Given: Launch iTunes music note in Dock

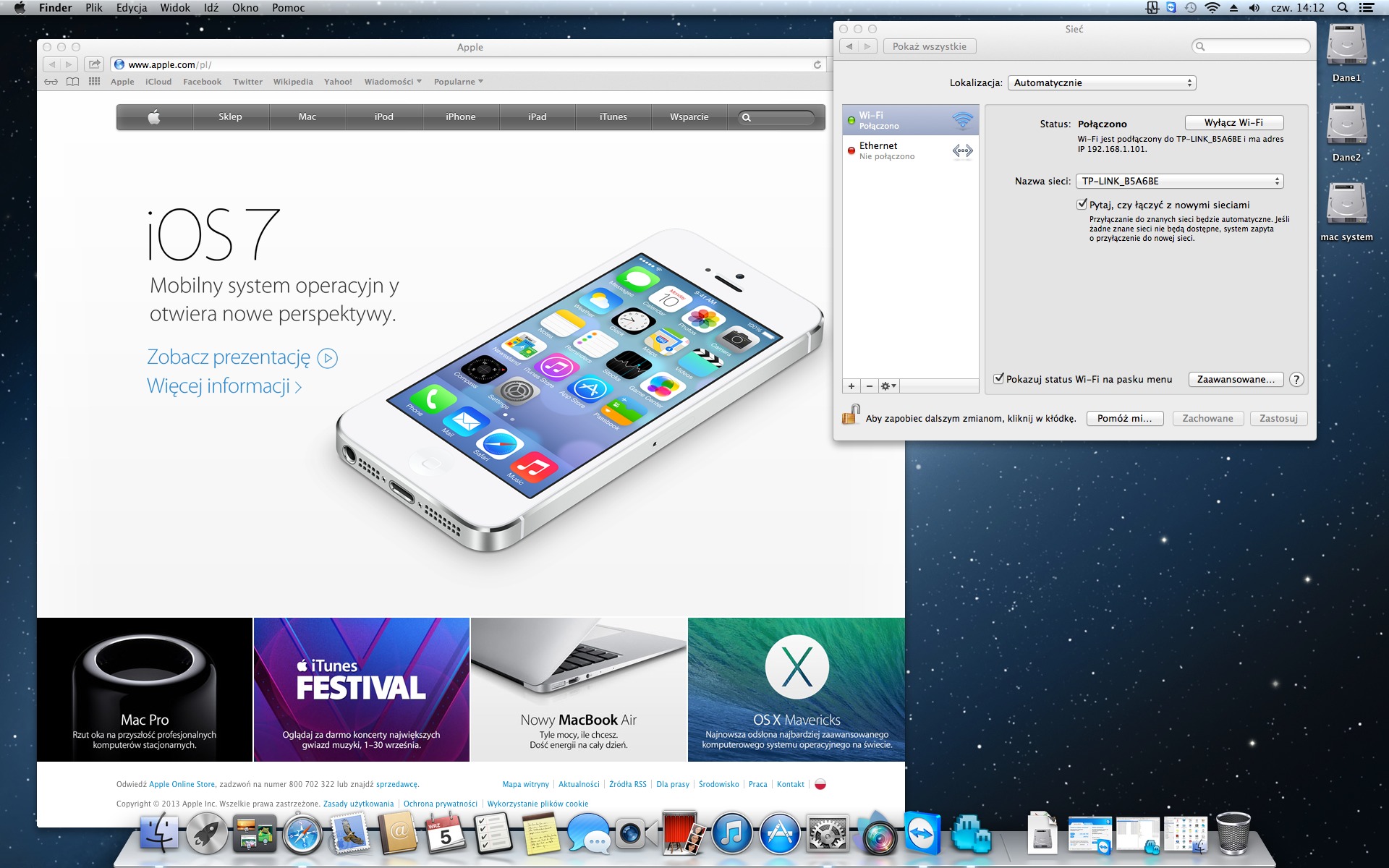Looking at the screenshot, I should [x=732, y=834].
